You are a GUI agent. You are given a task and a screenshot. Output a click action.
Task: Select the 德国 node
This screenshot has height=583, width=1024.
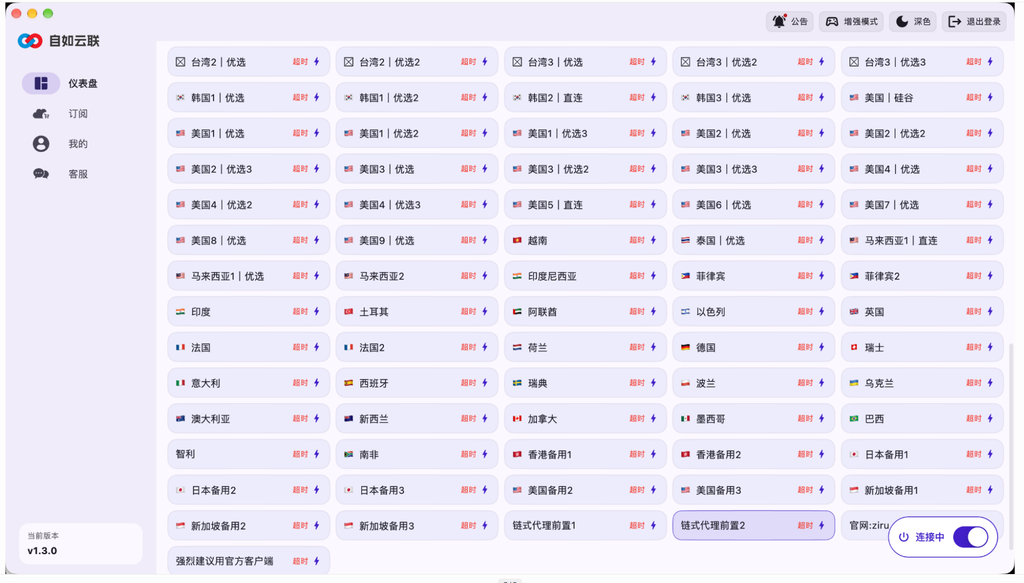point(754,347)
